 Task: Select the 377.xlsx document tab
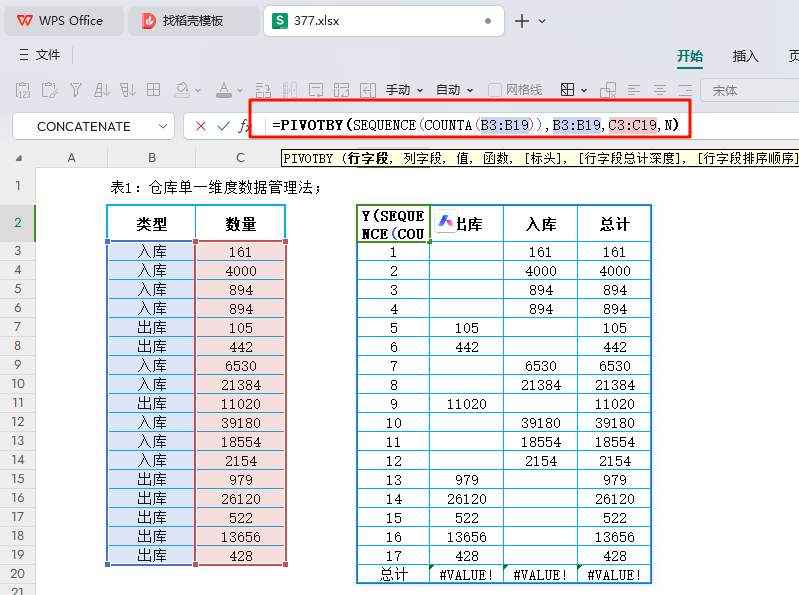point(383,21)
